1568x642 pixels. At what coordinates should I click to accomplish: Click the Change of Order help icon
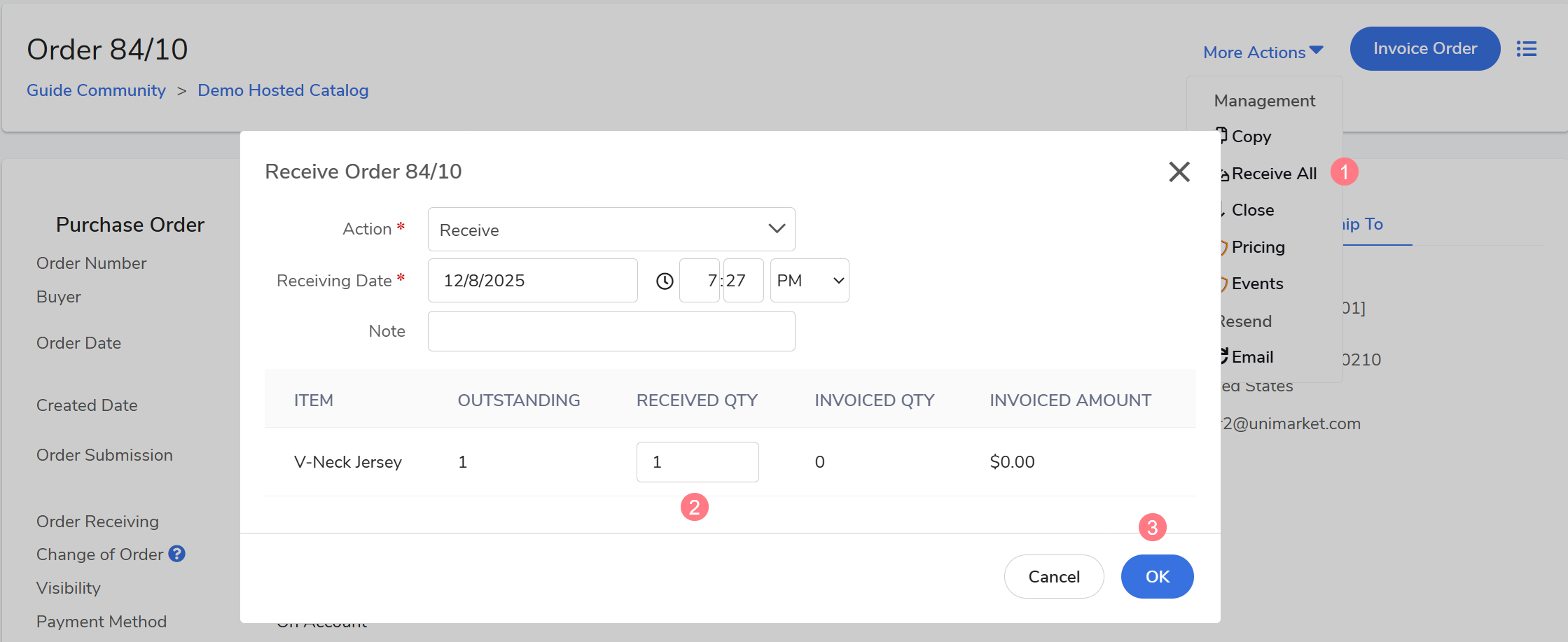point(177,554)
